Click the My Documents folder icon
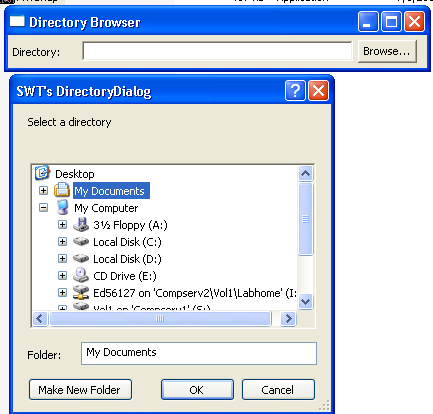This screenshot has width=433, height=414. 62,190
